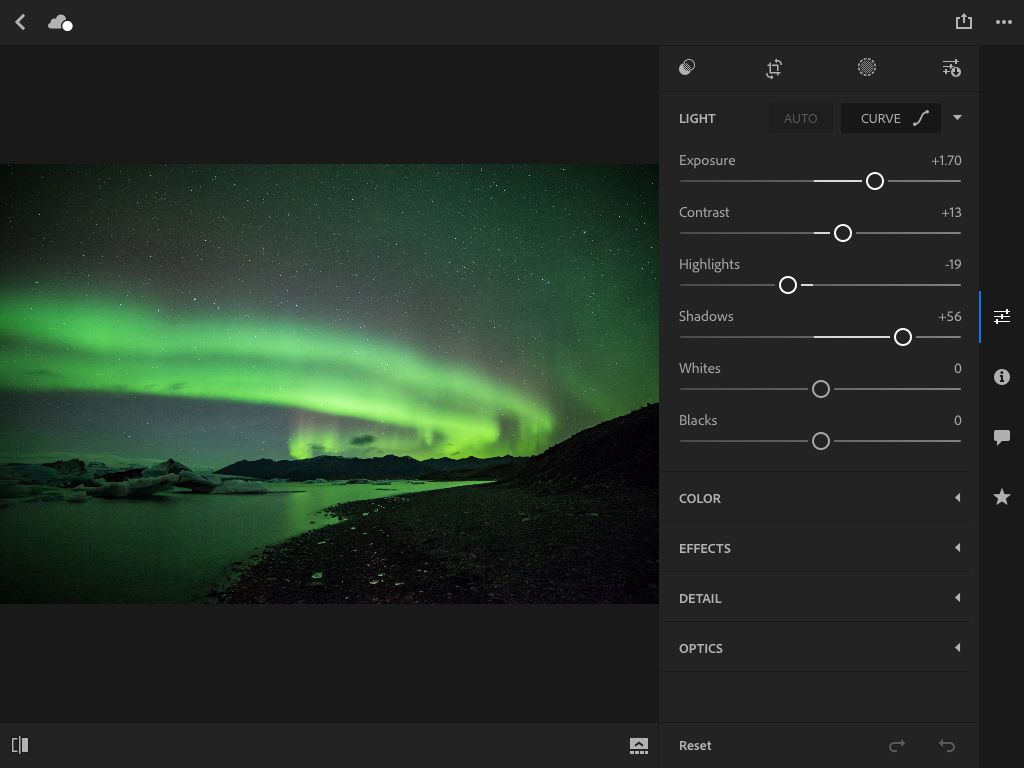Reset all edits

(694, 745)
